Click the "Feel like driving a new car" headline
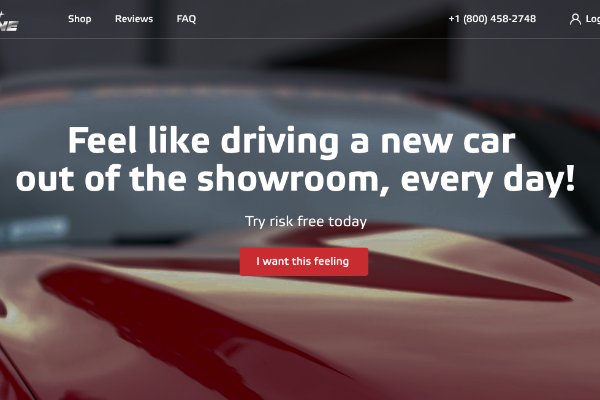The width and height of the screenshot is (600, 400). pyautogui.click(x=292, y=142)
